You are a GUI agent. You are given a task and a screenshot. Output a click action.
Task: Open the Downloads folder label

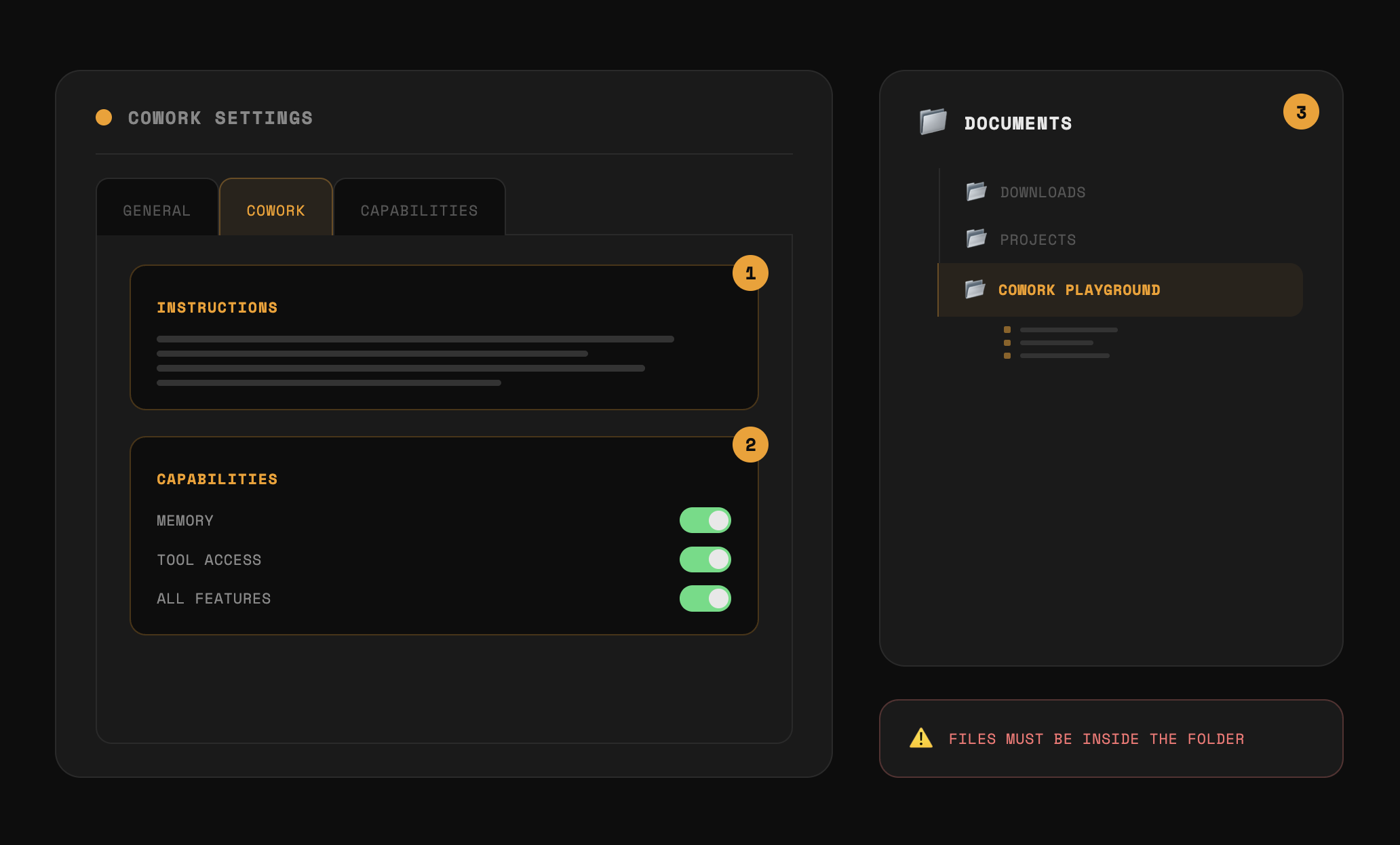(x=1043, y=193)
